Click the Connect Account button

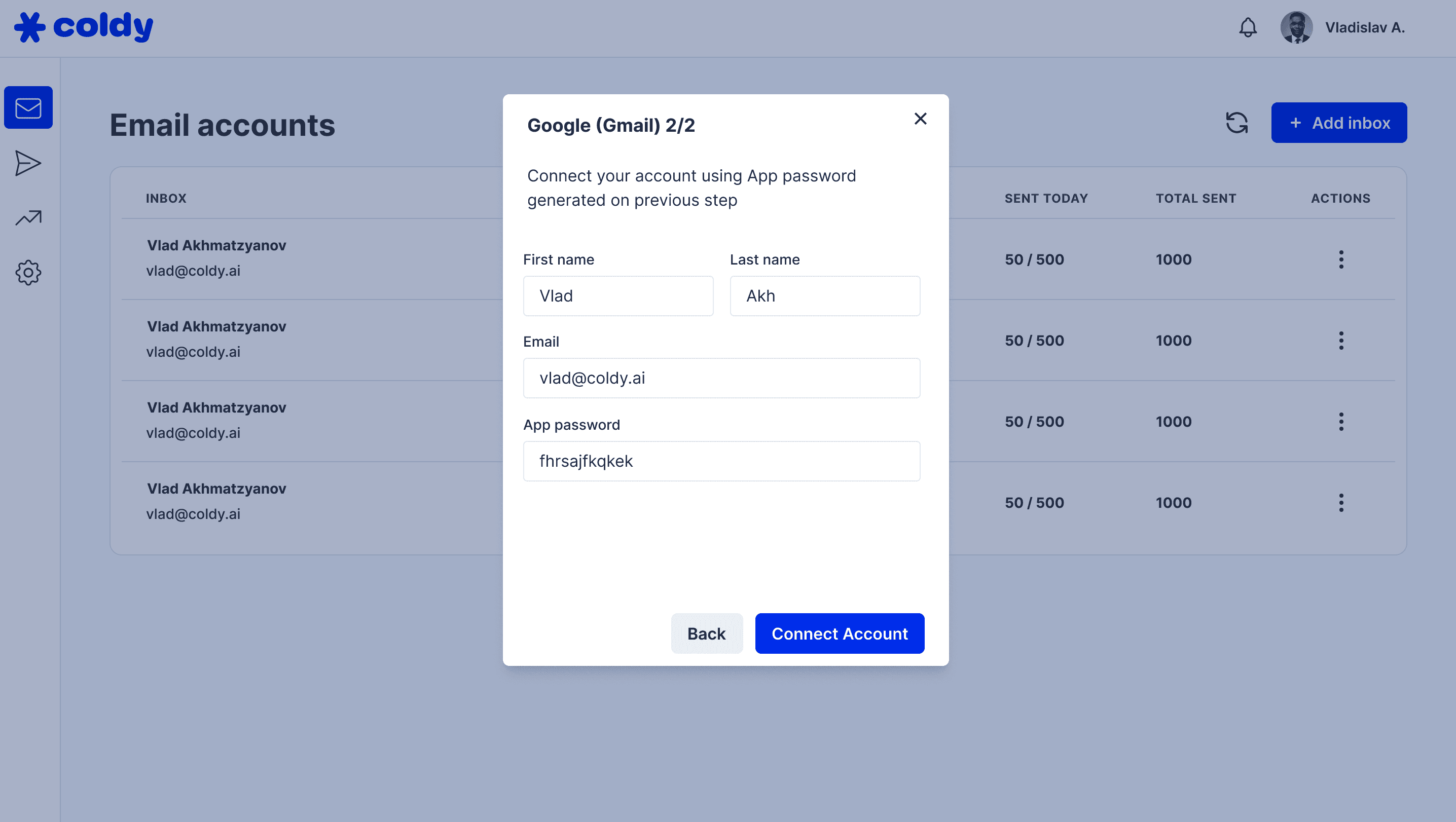pos(840,633)
